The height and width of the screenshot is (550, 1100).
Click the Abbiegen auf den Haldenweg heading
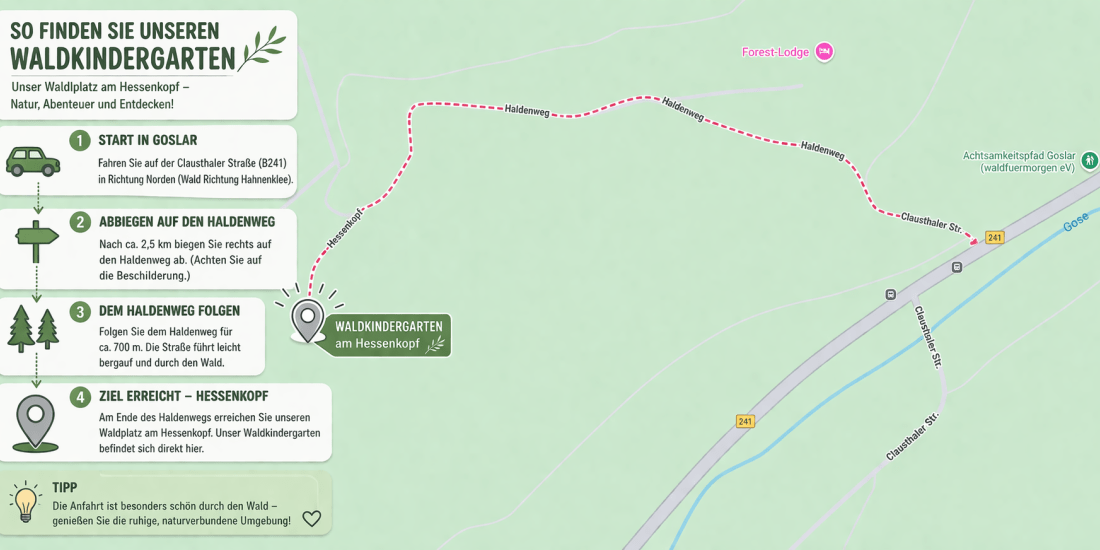(x=187, y=222)
